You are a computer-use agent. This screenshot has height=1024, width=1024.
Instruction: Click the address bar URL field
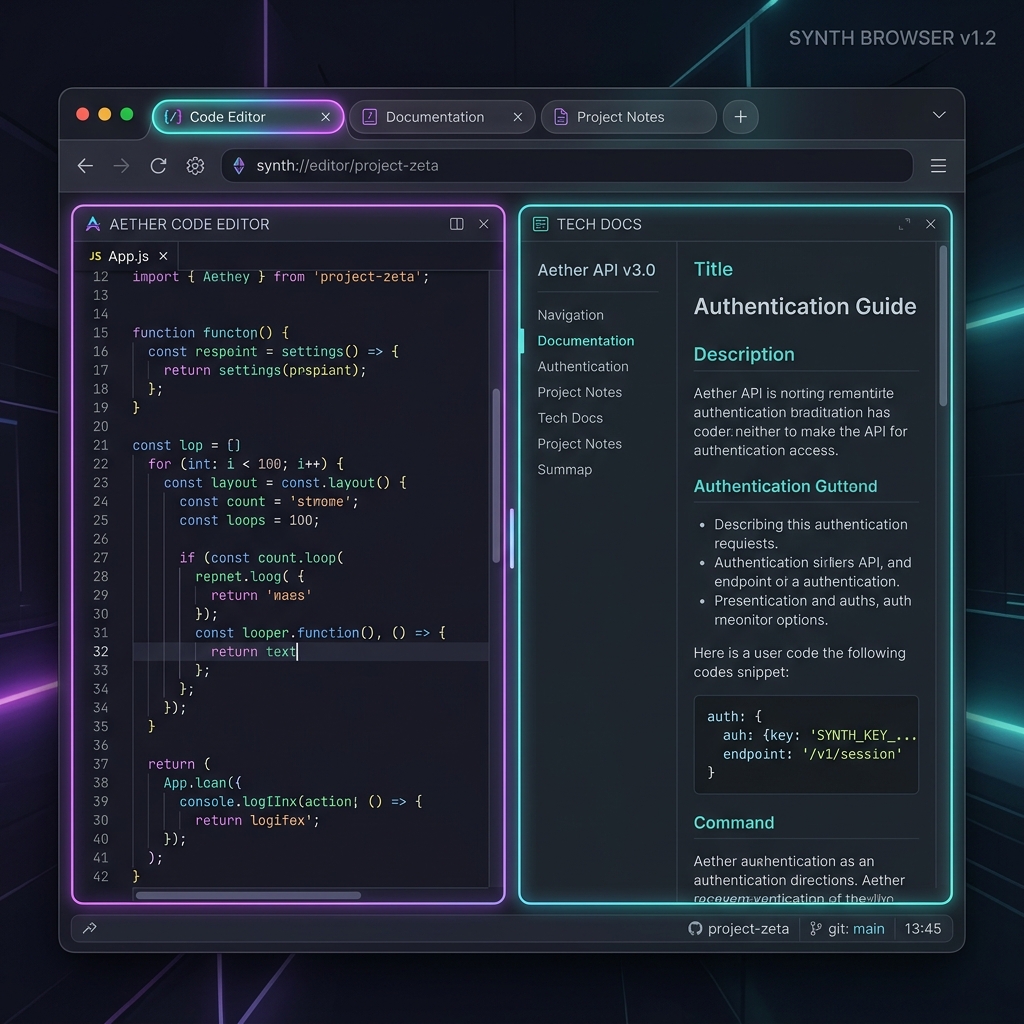click(x=567, y=166)
